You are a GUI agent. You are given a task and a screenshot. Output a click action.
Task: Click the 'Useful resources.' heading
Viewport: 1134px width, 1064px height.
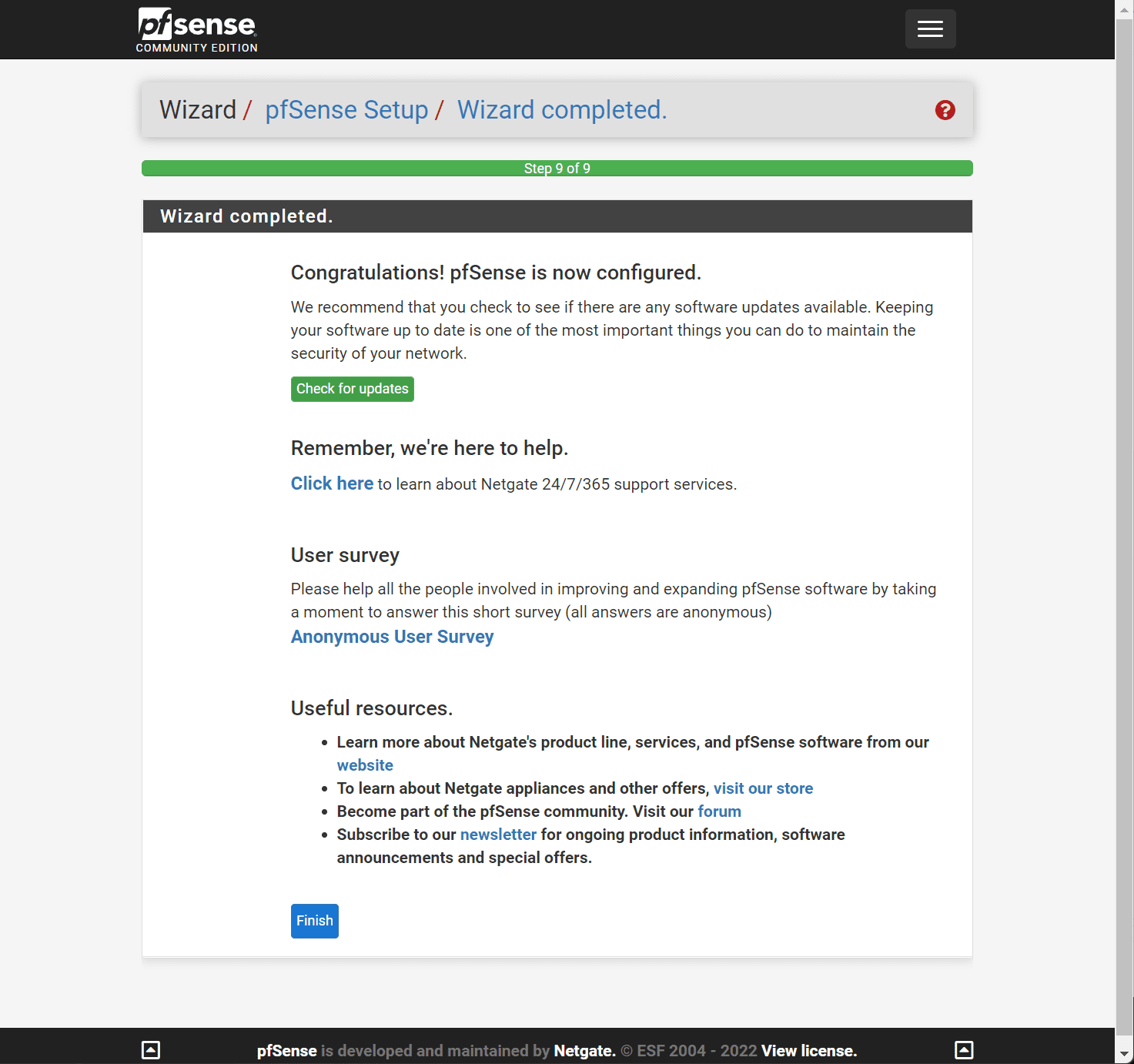(x=372, y=708)
